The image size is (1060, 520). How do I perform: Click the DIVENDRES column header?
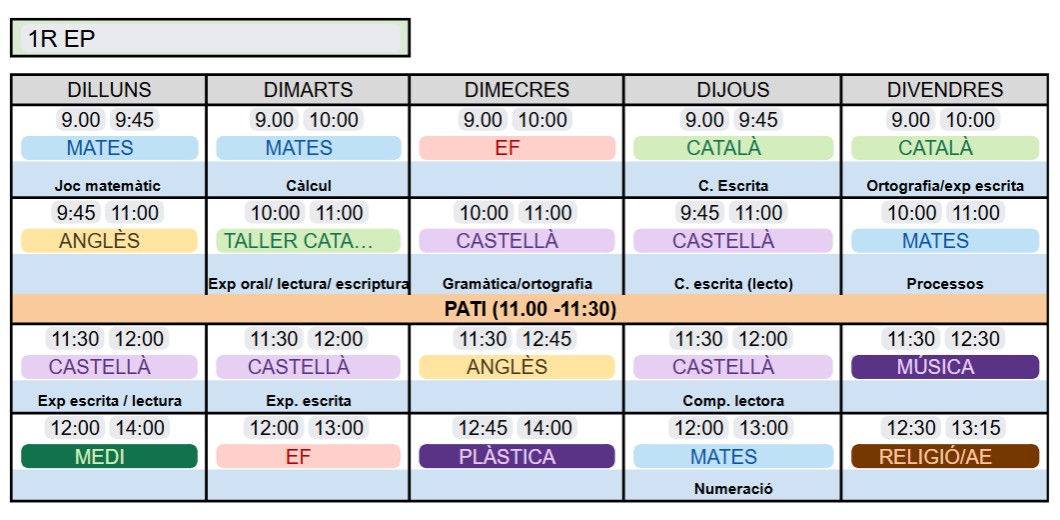(x=944, y=90)
